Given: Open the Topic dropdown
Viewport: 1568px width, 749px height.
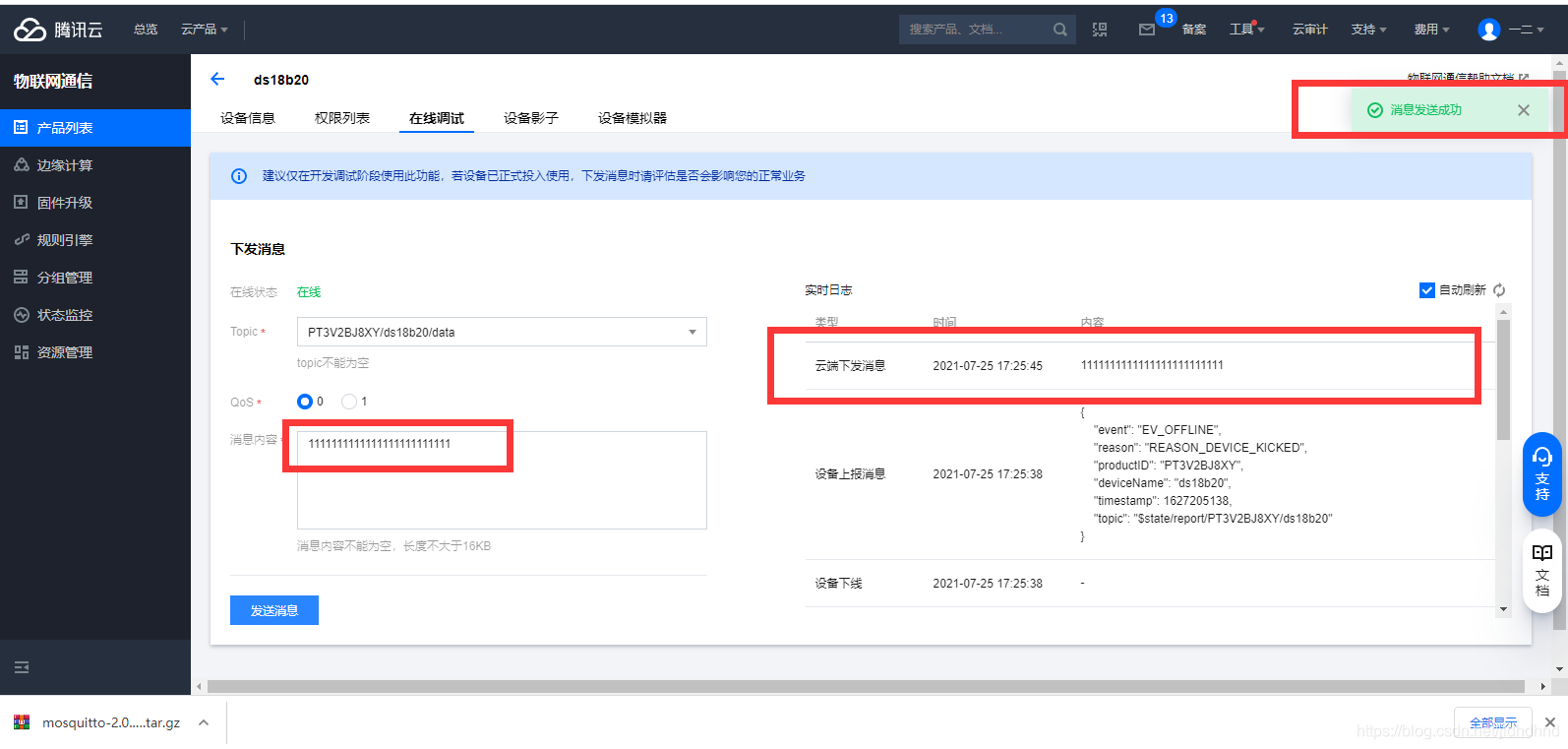Looking at the screenshot, I should coord(502,332).
